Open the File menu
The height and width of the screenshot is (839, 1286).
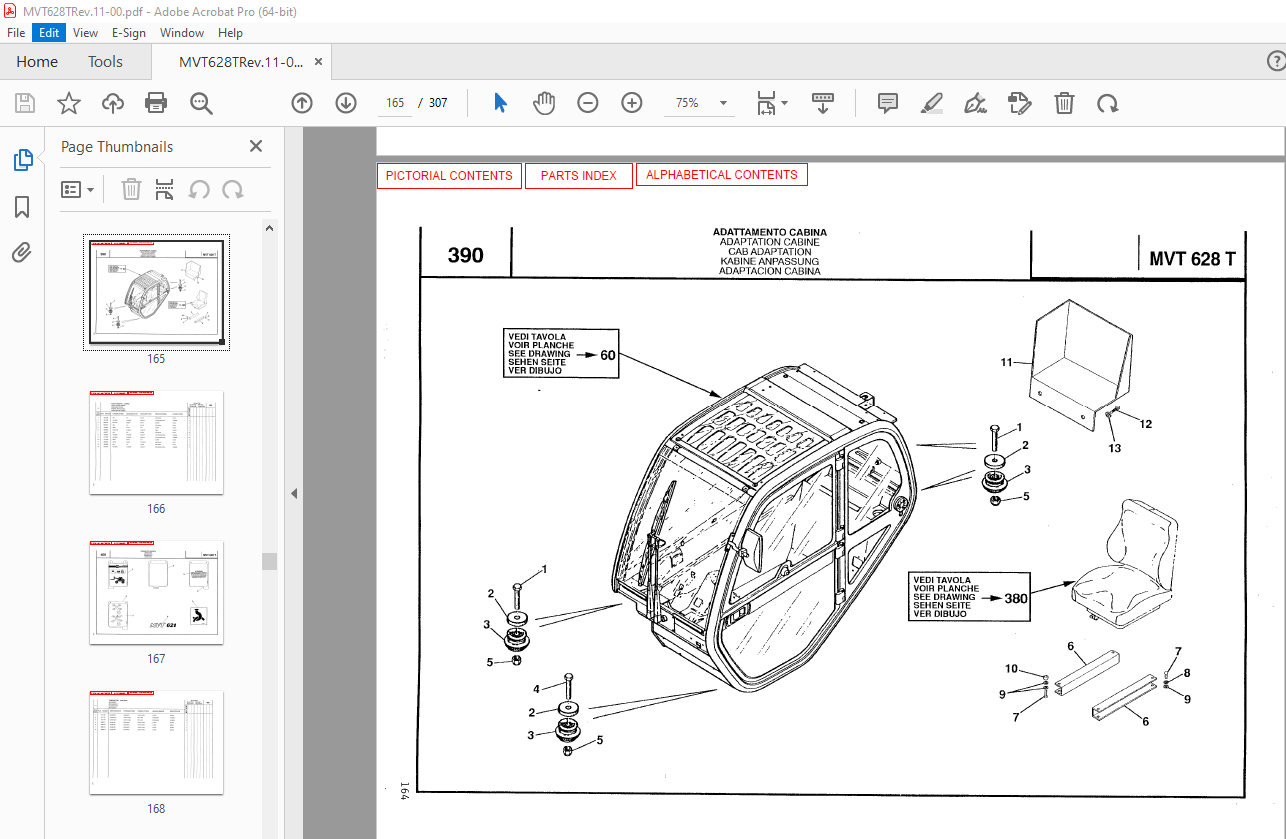16,33
